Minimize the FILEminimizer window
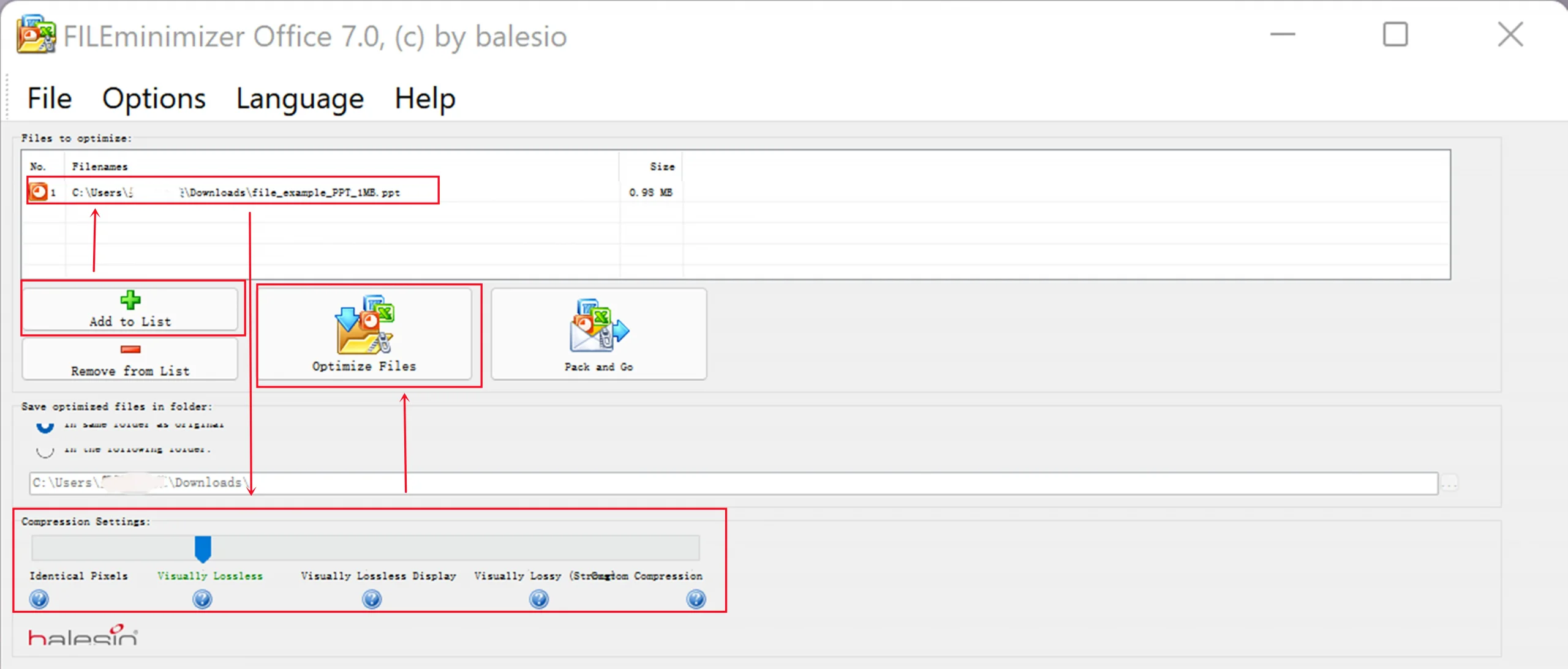 click(1283, 34)
